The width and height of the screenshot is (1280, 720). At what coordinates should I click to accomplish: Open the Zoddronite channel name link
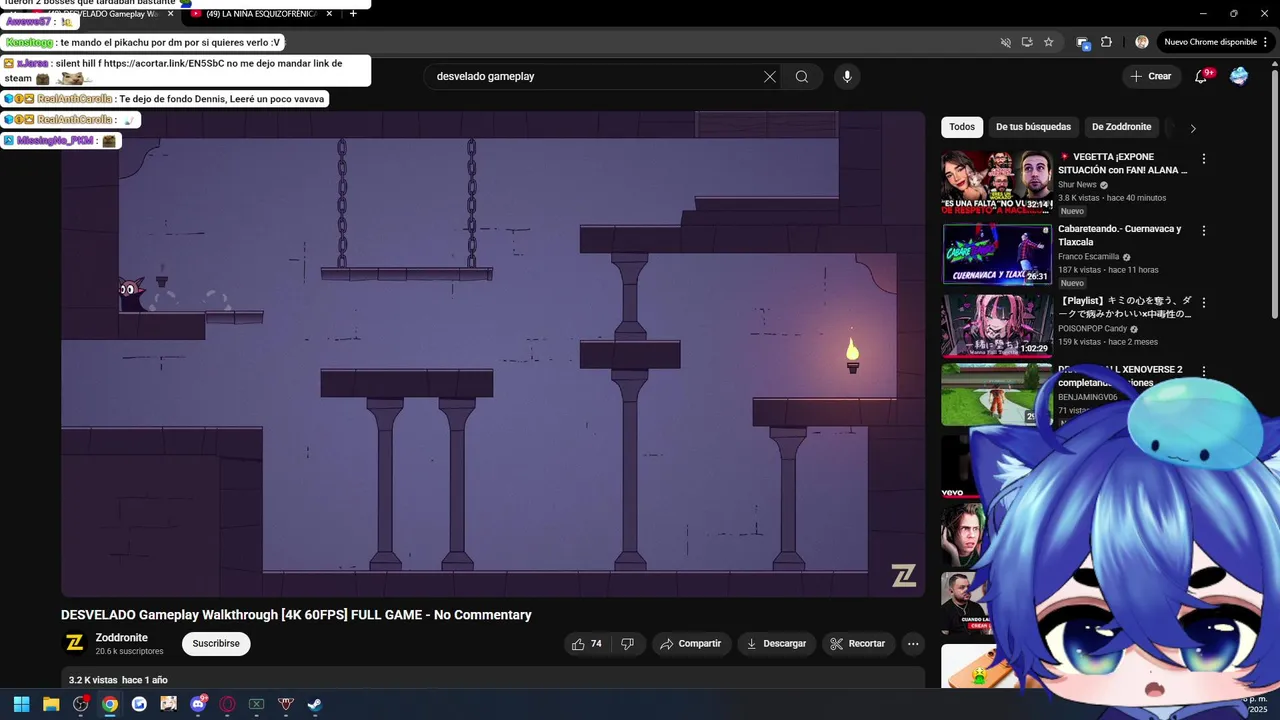point(121,638)
